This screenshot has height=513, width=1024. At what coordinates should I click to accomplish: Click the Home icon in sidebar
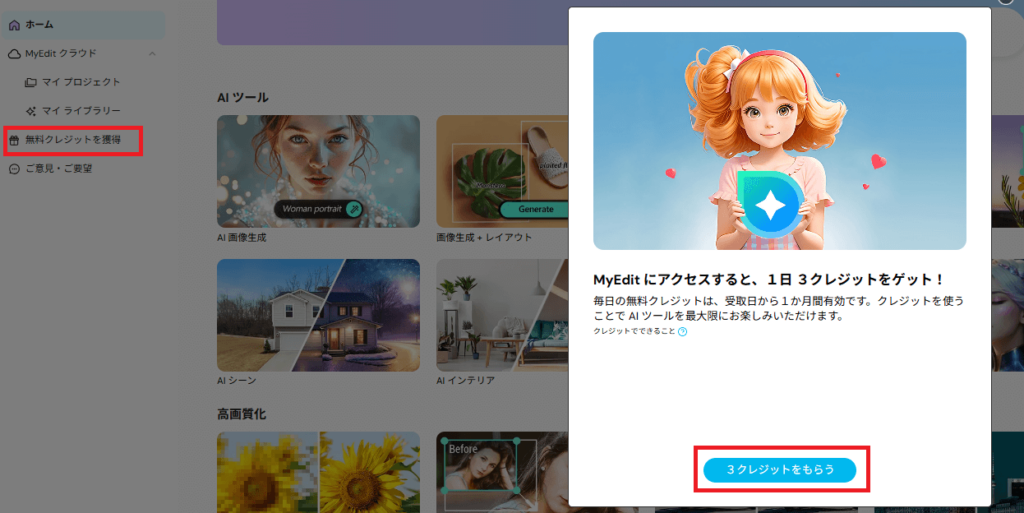14,24
